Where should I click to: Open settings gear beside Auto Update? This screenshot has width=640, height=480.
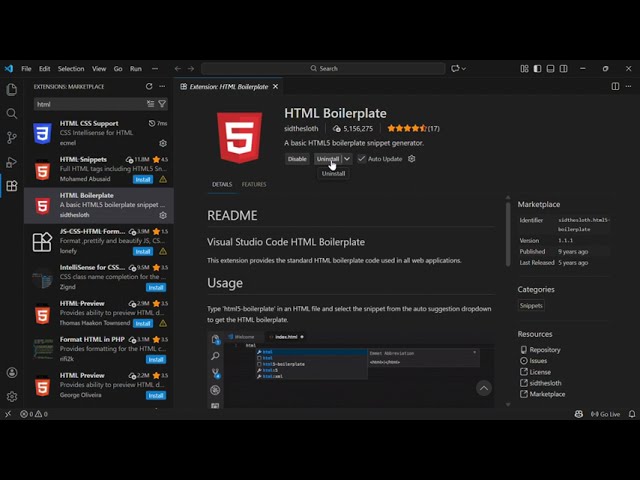[411, 159]
